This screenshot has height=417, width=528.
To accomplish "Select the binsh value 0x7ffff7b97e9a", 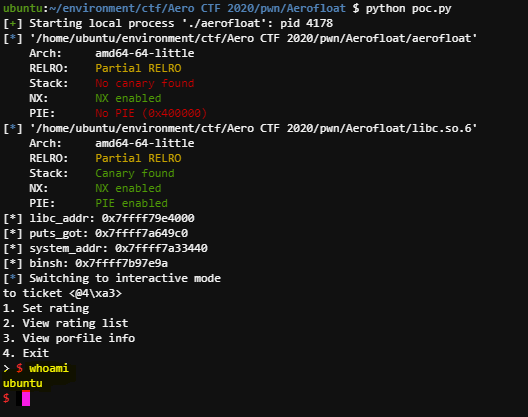I will tap(122, 263).
